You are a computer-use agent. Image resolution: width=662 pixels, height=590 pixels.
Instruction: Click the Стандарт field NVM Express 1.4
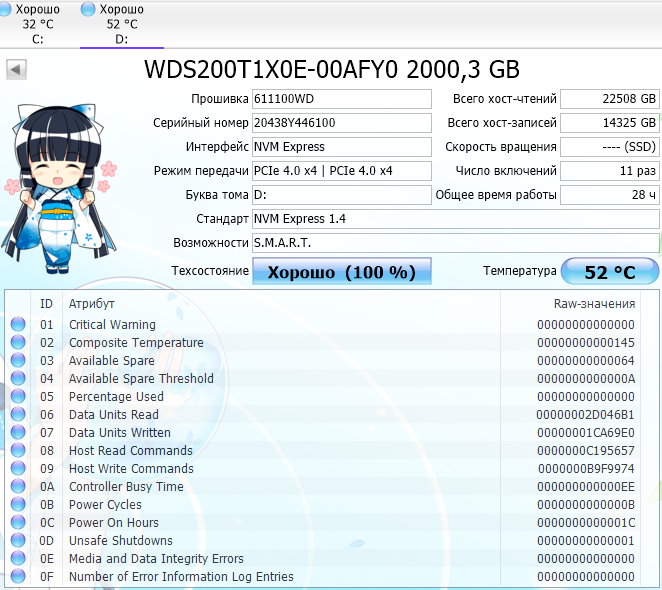pyautogui.click(x=456, y=219)
